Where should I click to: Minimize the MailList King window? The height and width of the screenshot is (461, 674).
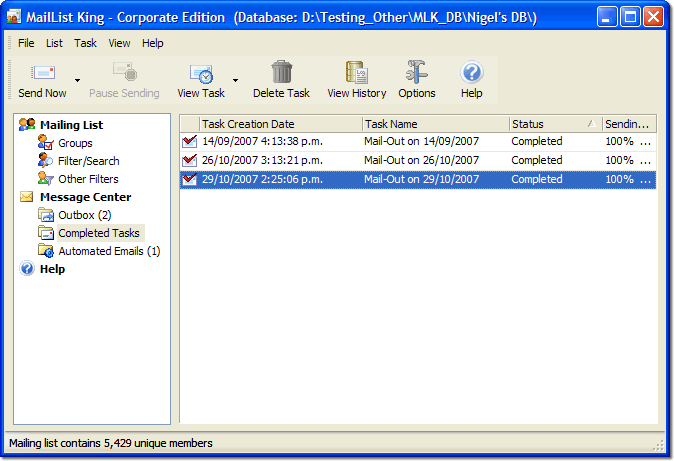(607, 17)
